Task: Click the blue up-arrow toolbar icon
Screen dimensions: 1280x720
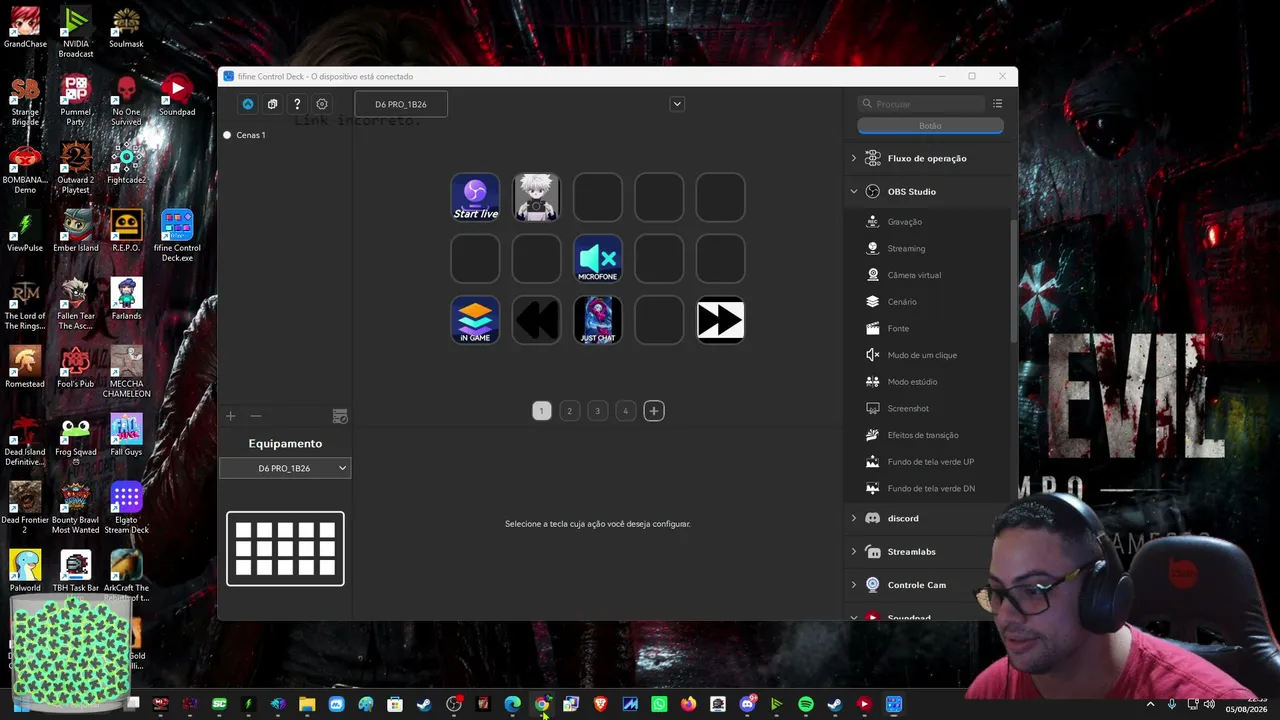Action: tap(248, 104)
